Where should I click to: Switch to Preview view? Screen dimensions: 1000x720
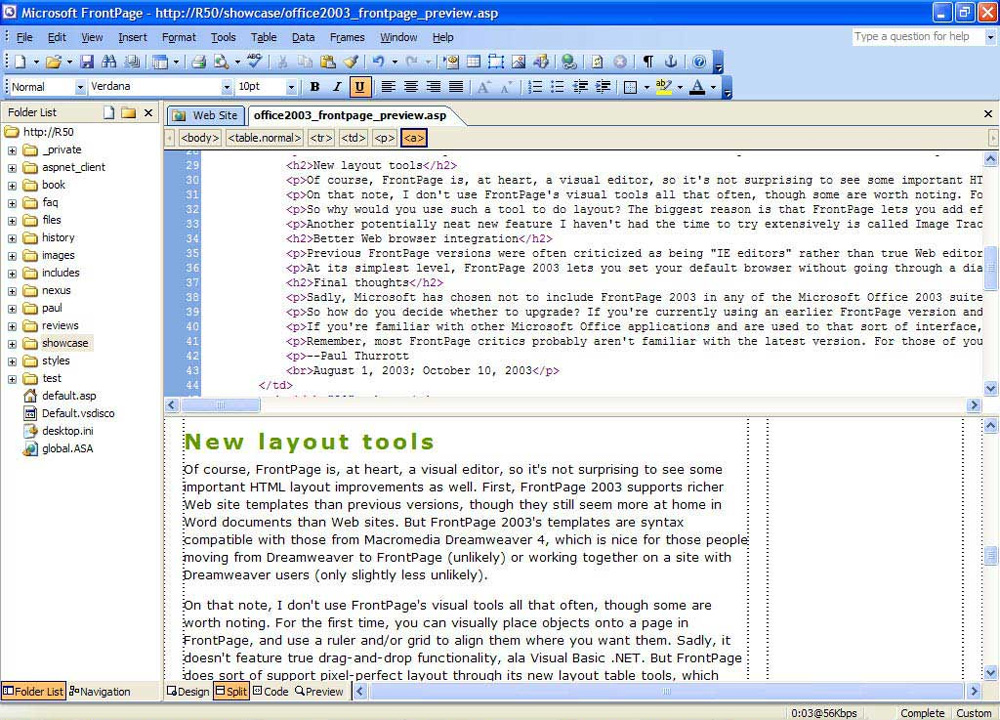click(319, 691)
